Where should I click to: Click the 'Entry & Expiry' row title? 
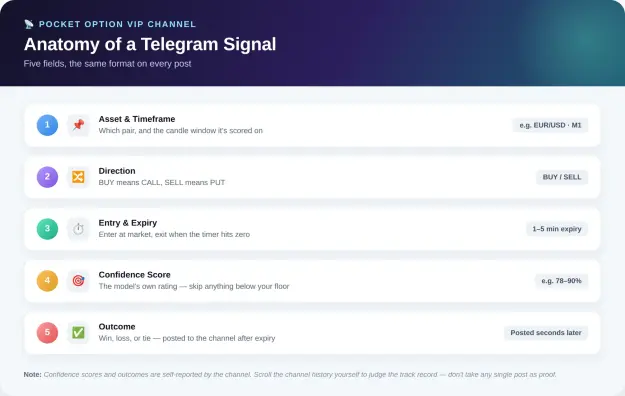128,223
